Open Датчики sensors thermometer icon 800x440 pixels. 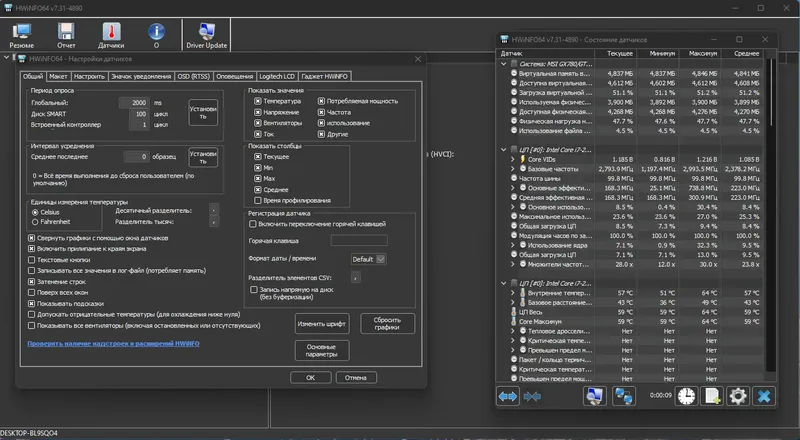[x=111, y=32]
